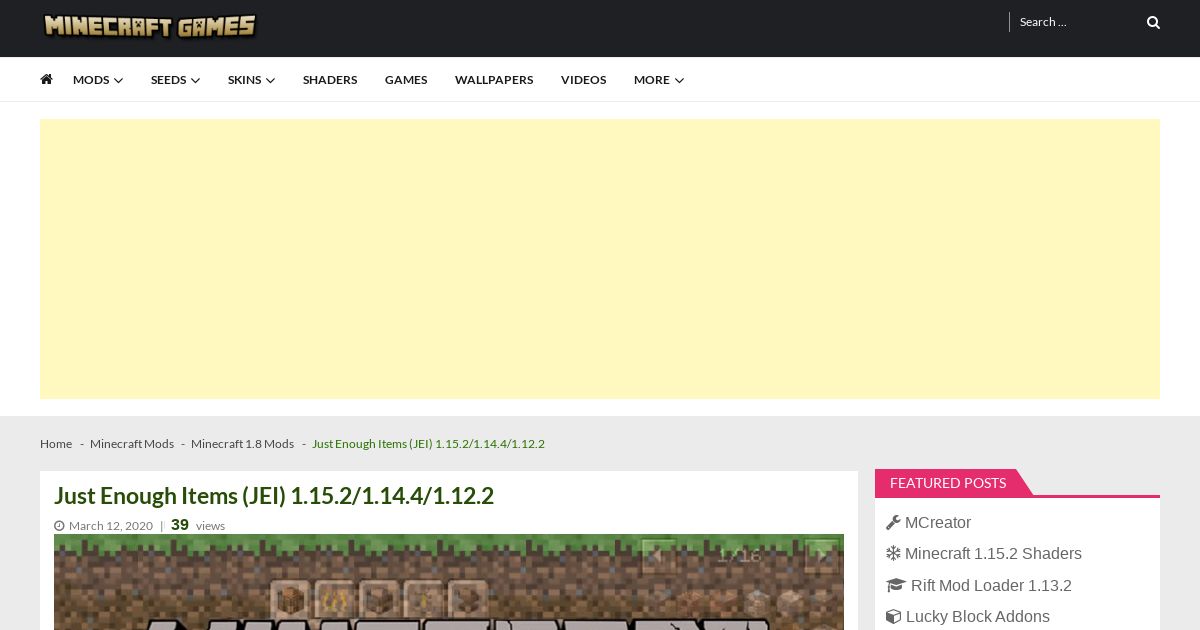Expand the MORE dropdown menu
This screenshot has width=1200, height=630.
coord(659,80)
